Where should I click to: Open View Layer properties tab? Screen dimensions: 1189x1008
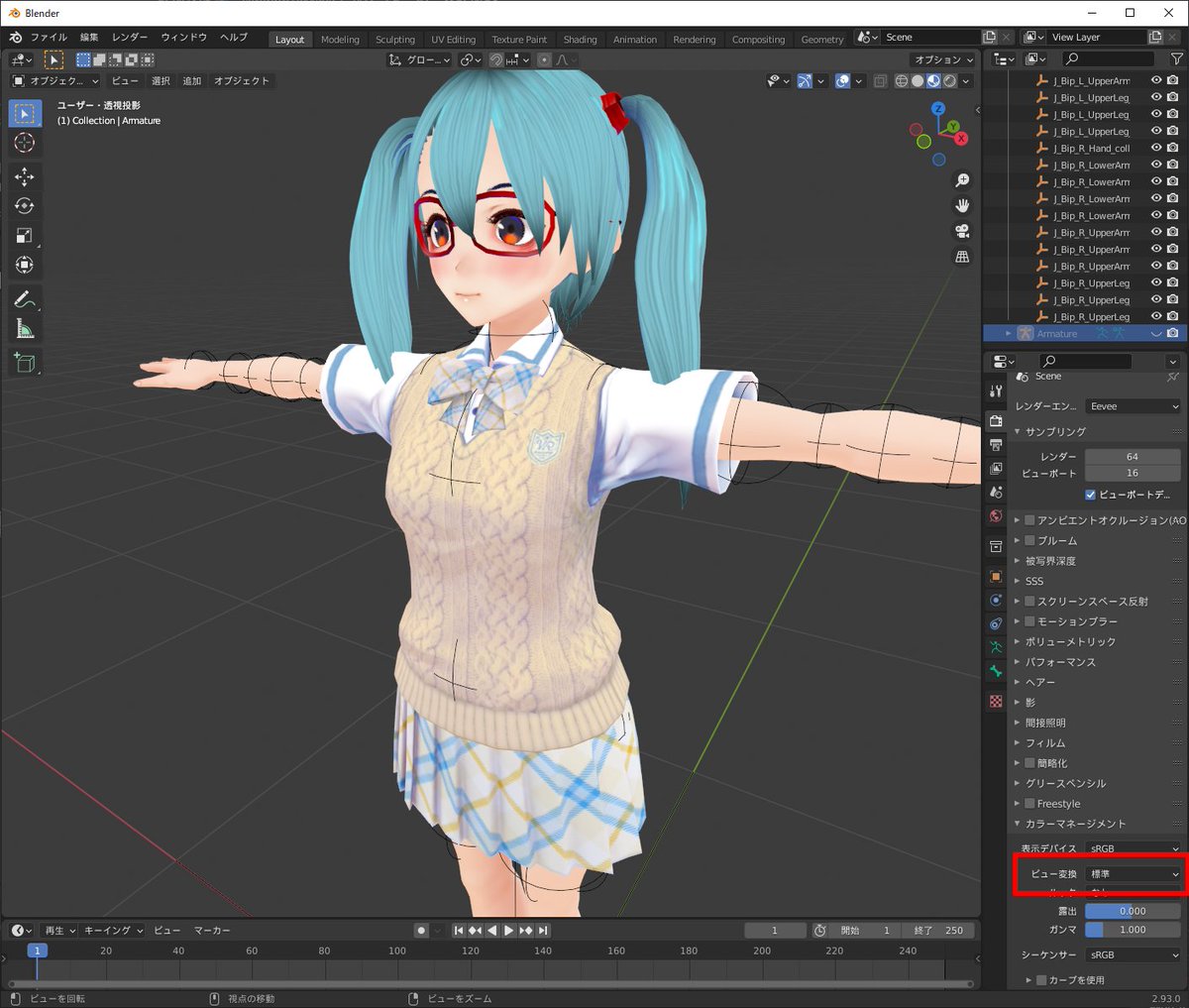(x=996, y=469)
